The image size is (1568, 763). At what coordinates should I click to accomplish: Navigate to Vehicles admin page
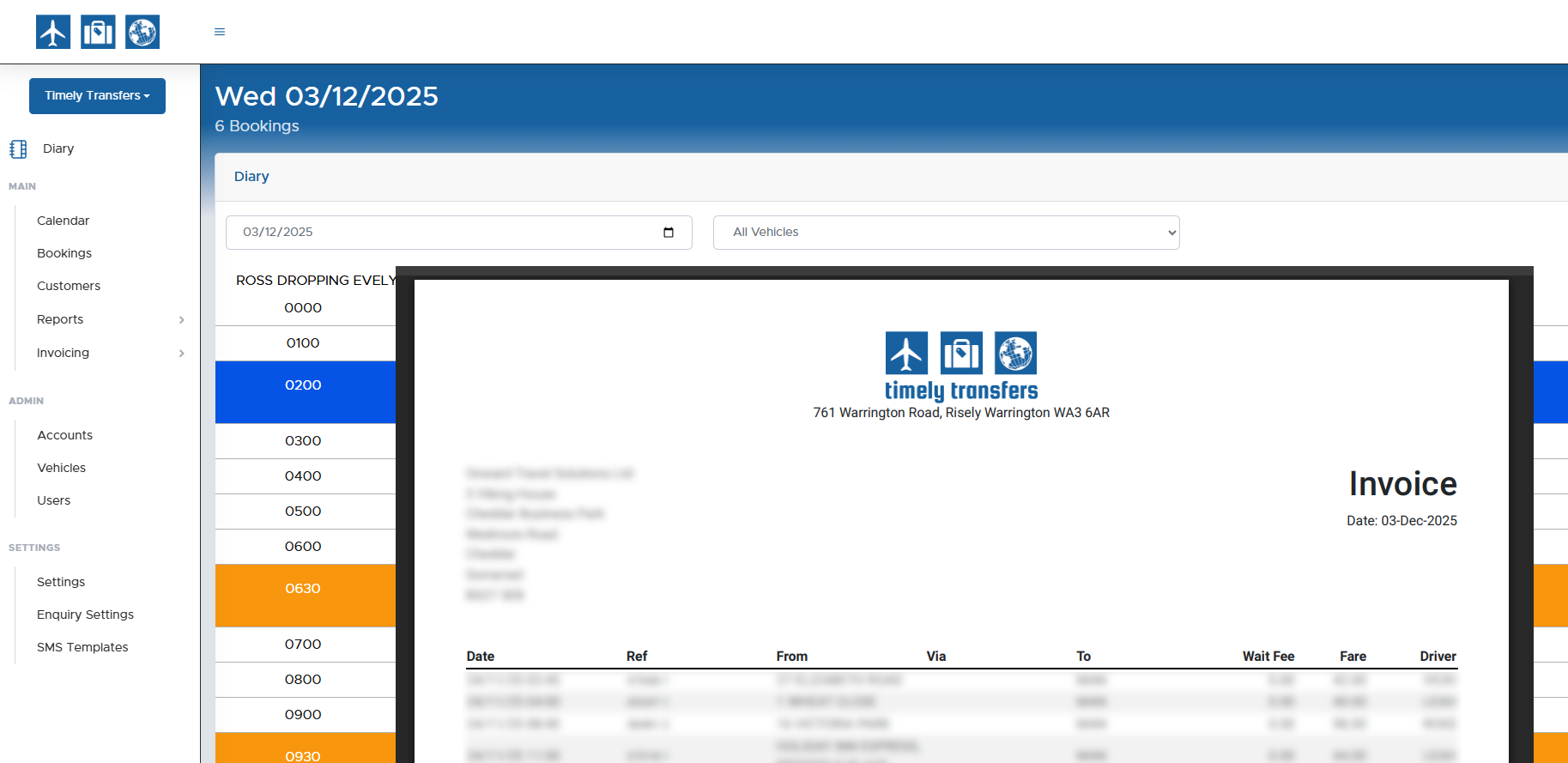click(61, 468)
